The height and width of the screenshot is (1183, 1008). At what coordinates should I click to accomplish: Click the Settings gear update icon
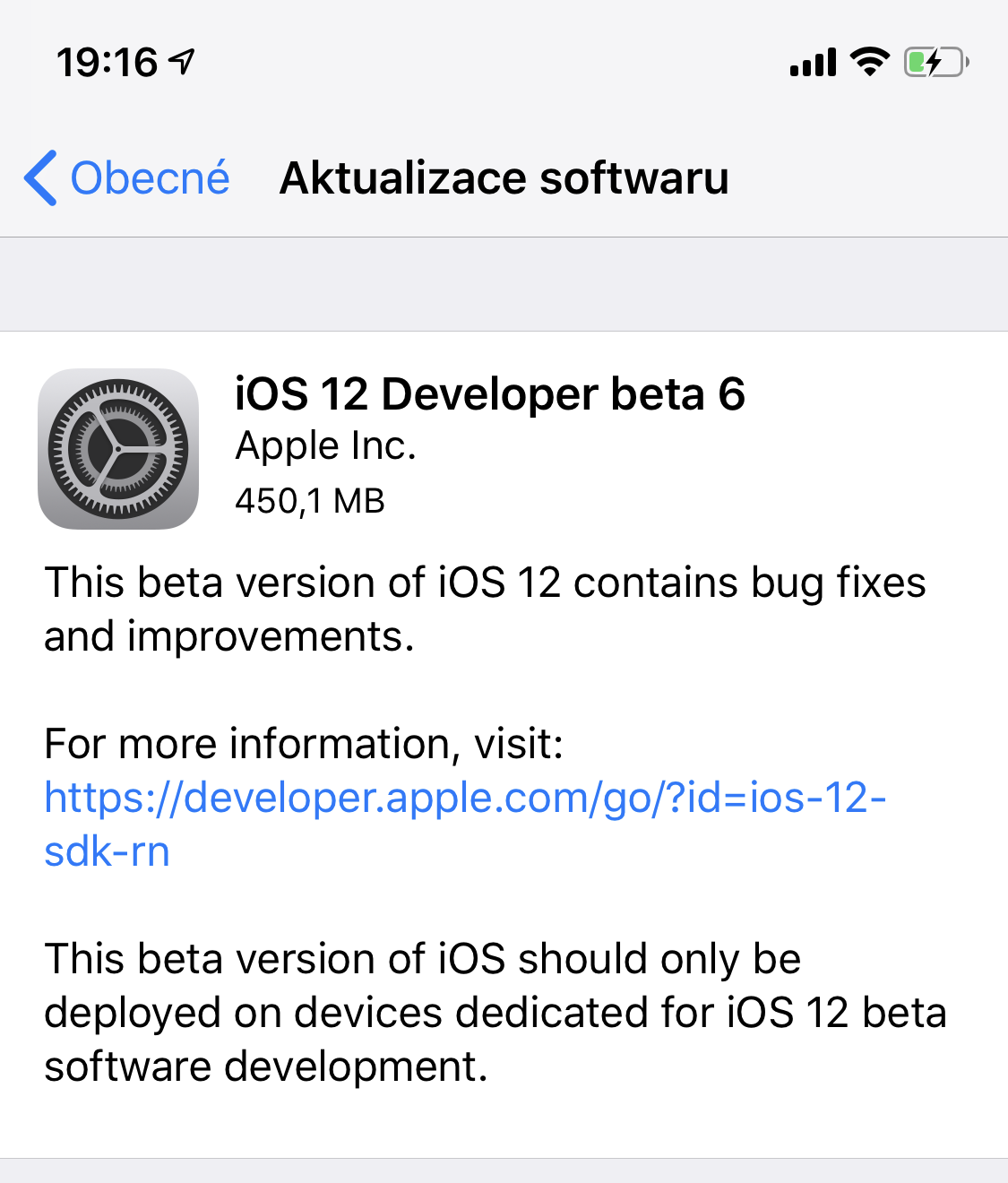coord(118,448)
